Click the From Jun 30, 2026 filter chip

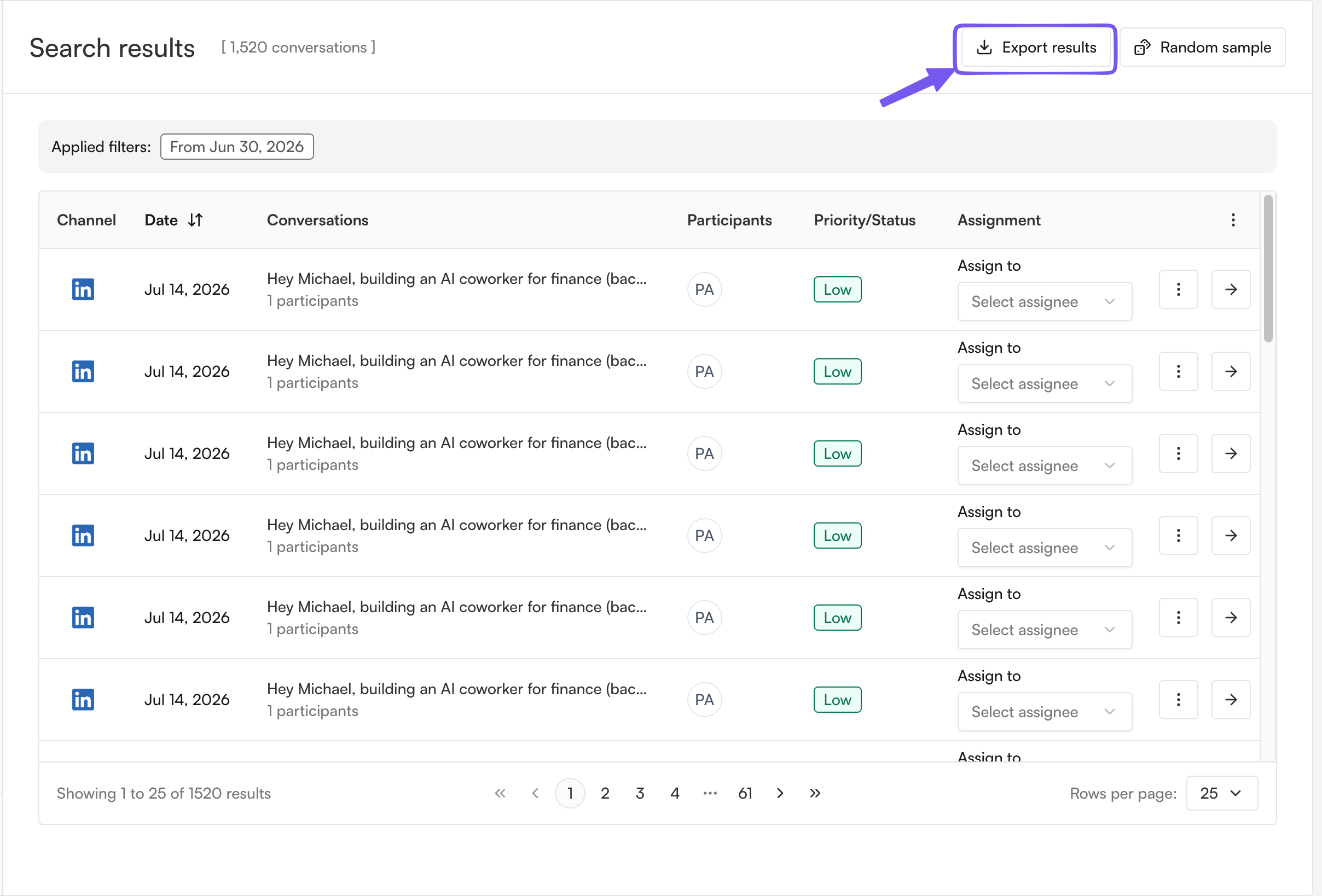click(x=236, y=147)
